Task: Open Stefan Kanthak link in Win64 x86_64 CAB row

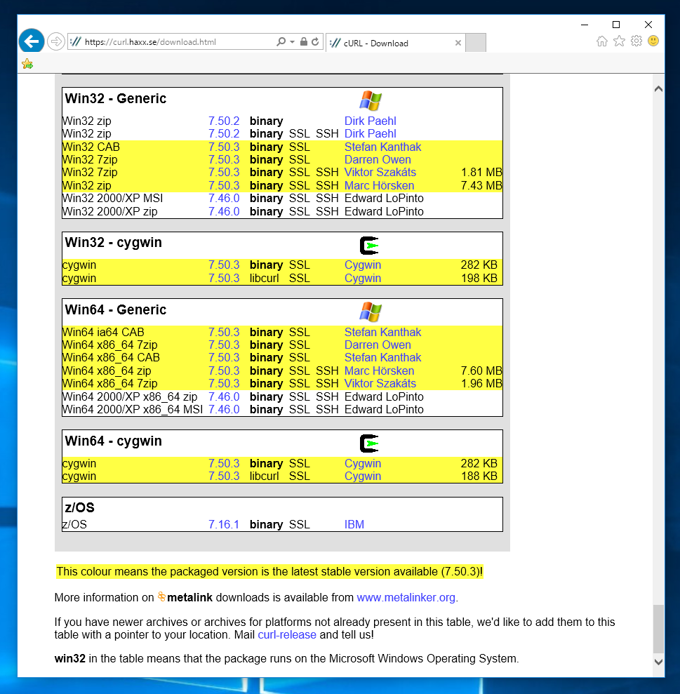Action: point(382,357)
